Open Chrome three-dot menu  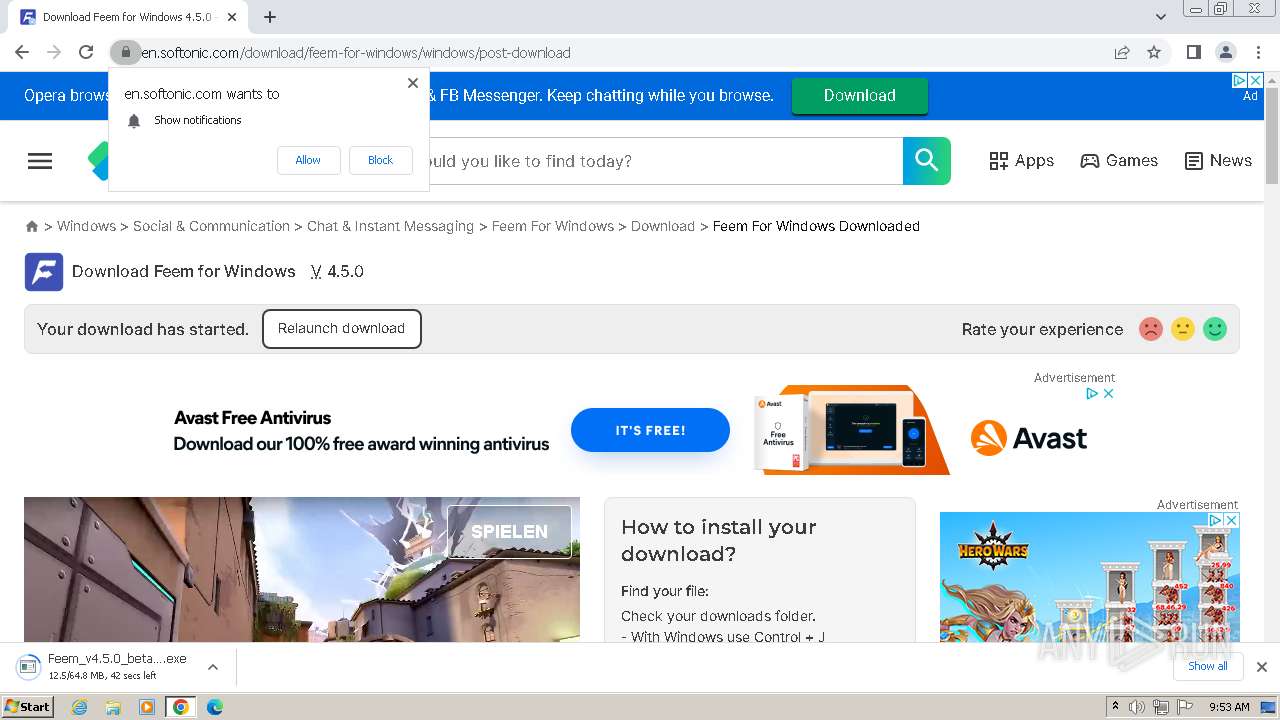pos(1258,52)
